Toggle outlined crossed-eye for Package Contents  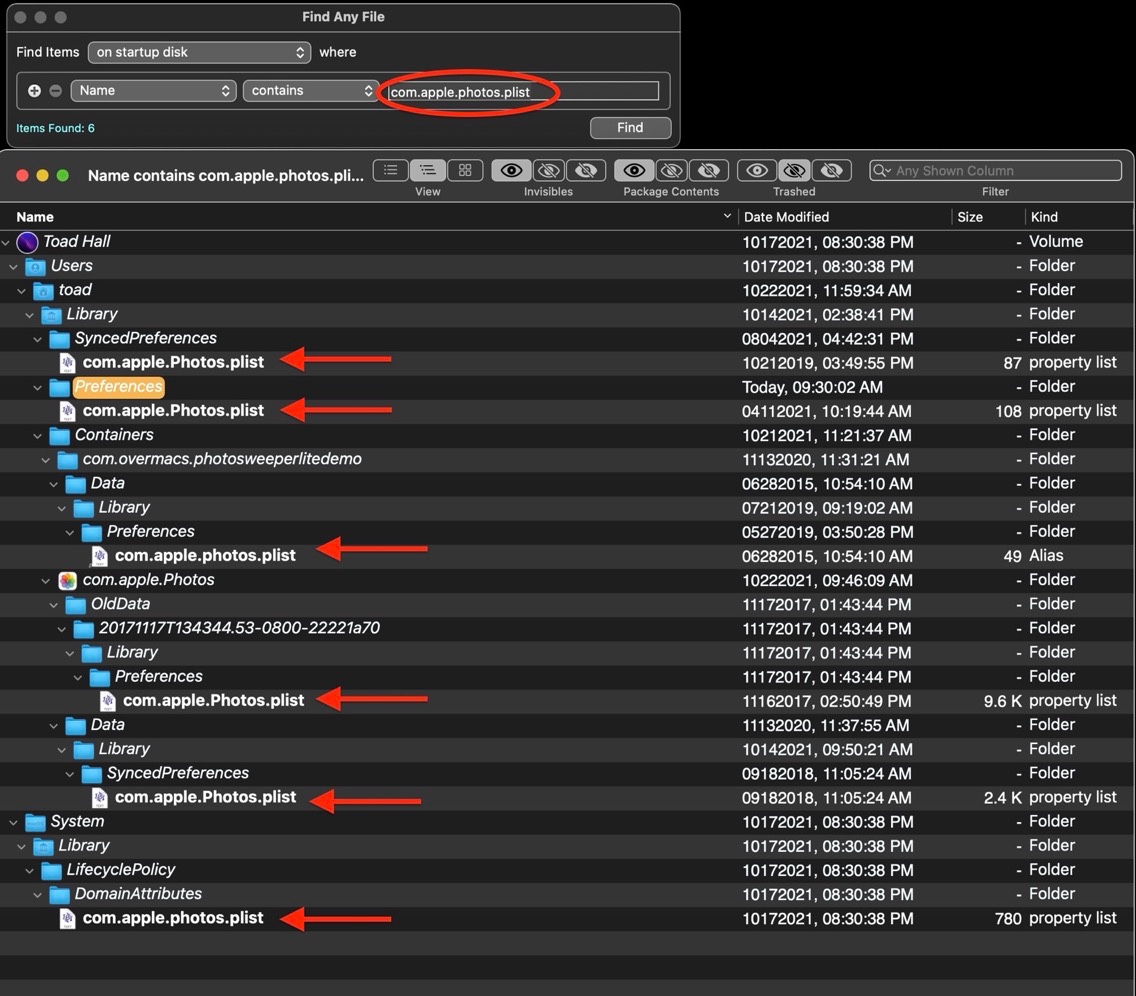pyautogui.click(x=672, y=170)
